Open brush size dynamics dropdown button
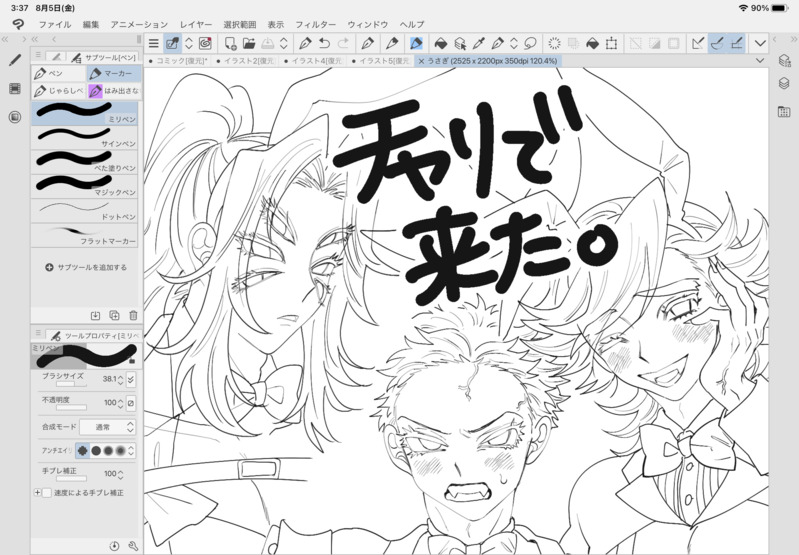This screenshot has width=799, height=555. [131, 379]
